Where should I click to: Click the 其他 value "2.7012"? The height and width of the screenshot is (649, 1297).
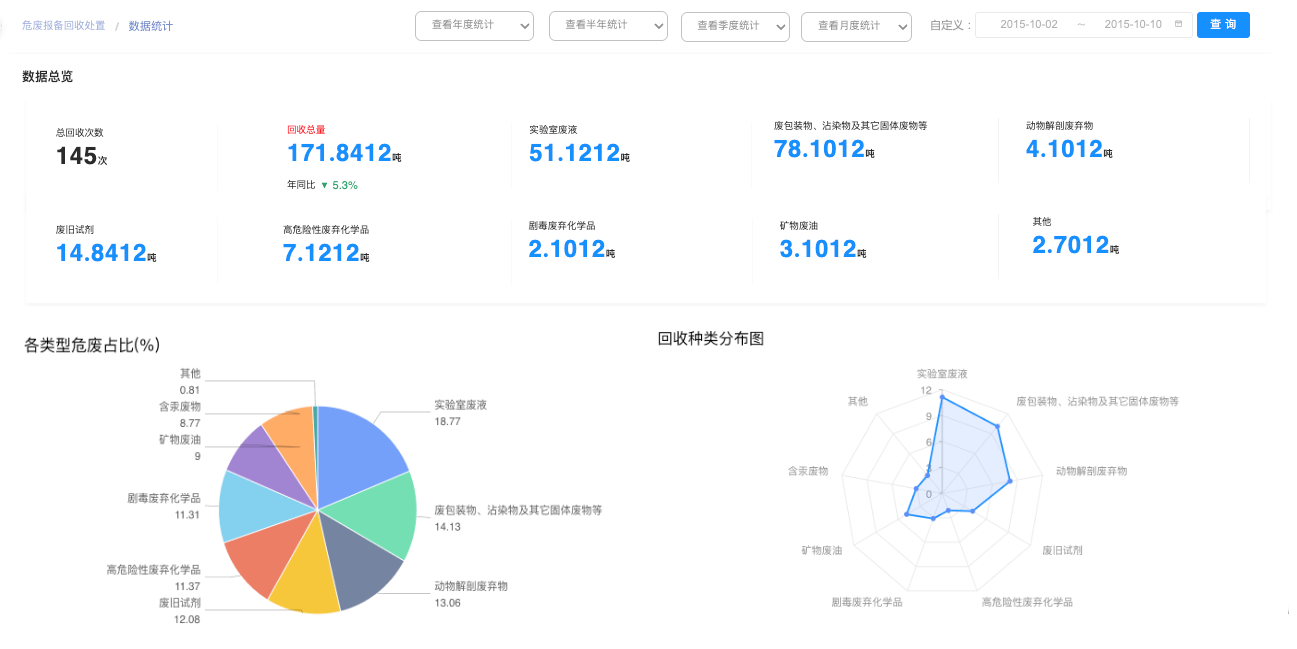click(1071, 245)
